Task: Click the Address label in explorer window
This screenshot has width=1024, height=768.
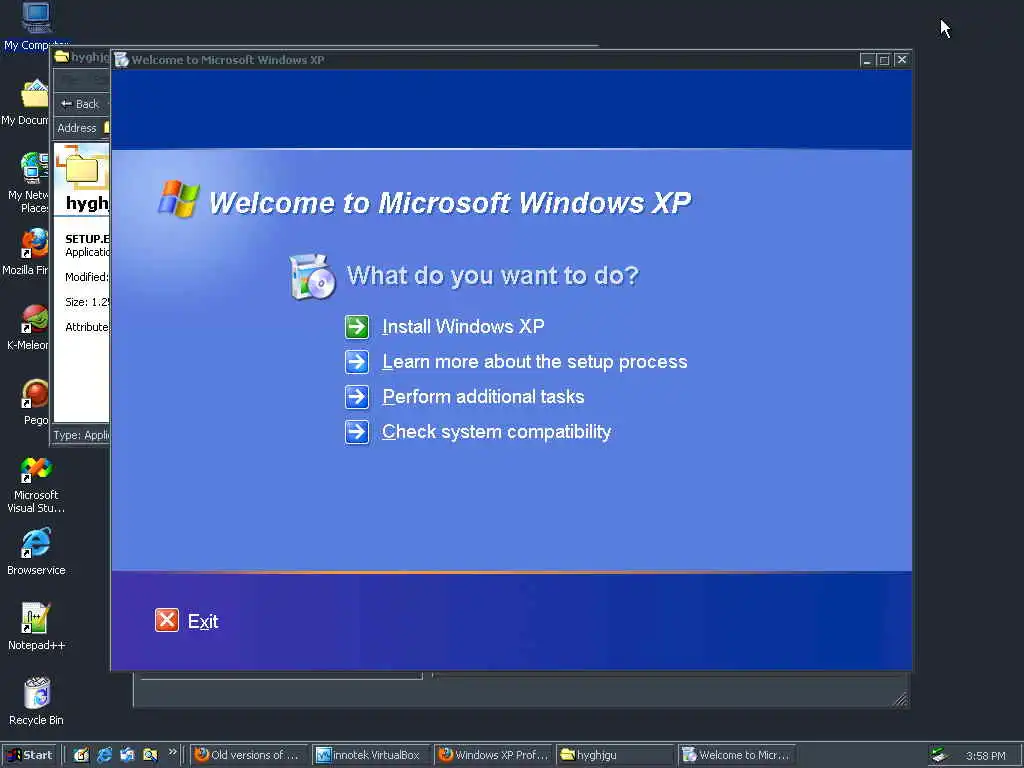Action: (x=76, y=128)
